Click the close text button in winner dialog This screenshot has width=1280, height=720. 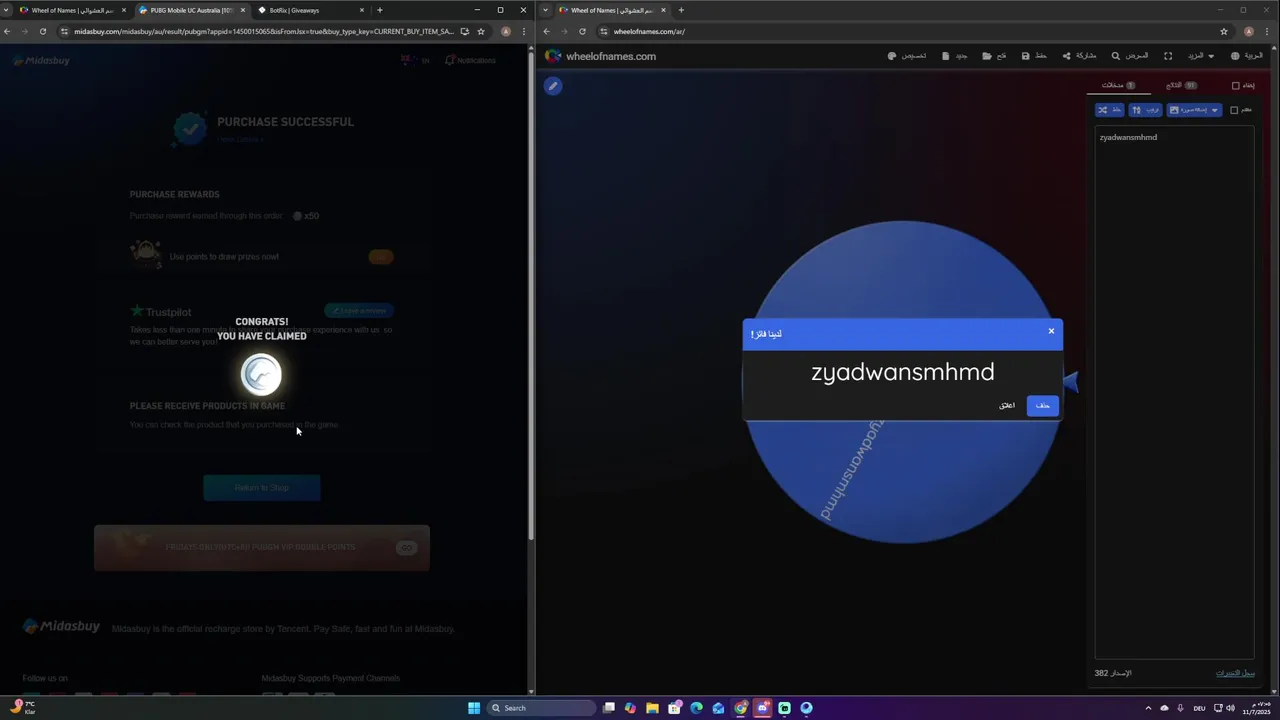pyautogui.click(x=1007, y=405)
